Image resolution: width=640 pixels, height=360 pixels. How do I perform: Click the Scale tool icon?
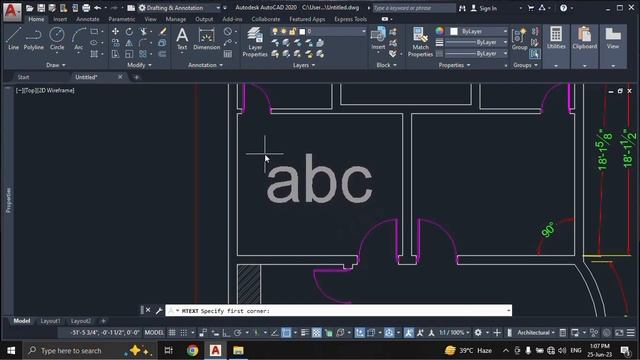coord(129,54)
